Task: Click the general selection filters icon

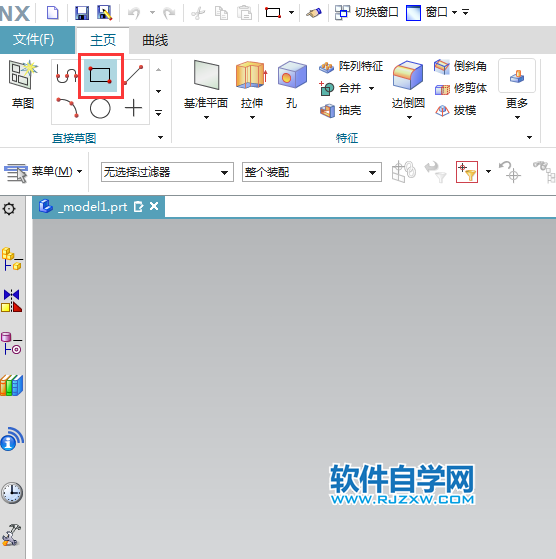Action: 467,172
